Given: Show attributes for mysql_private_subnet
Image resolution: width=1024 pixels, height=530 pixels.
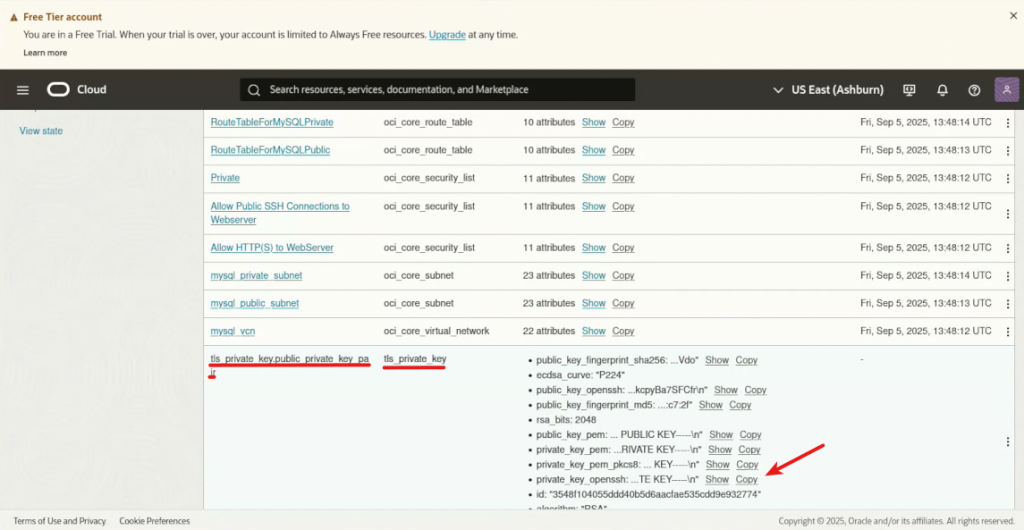Looking at the screenshot, I should (594, 275).
